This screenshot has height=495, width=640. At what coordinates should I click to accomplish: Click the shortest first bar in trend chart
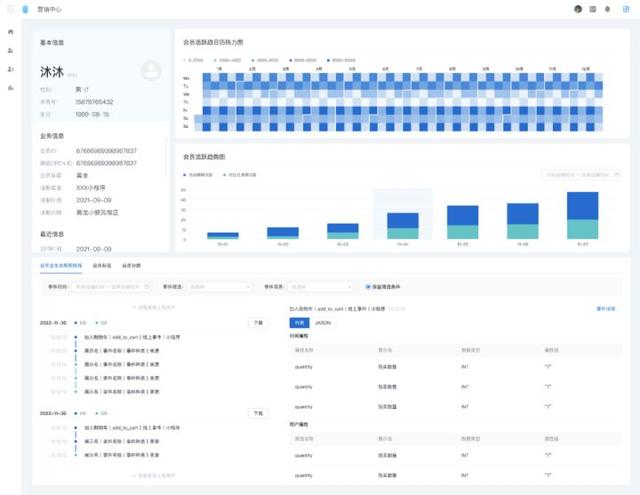coord(222,235)
